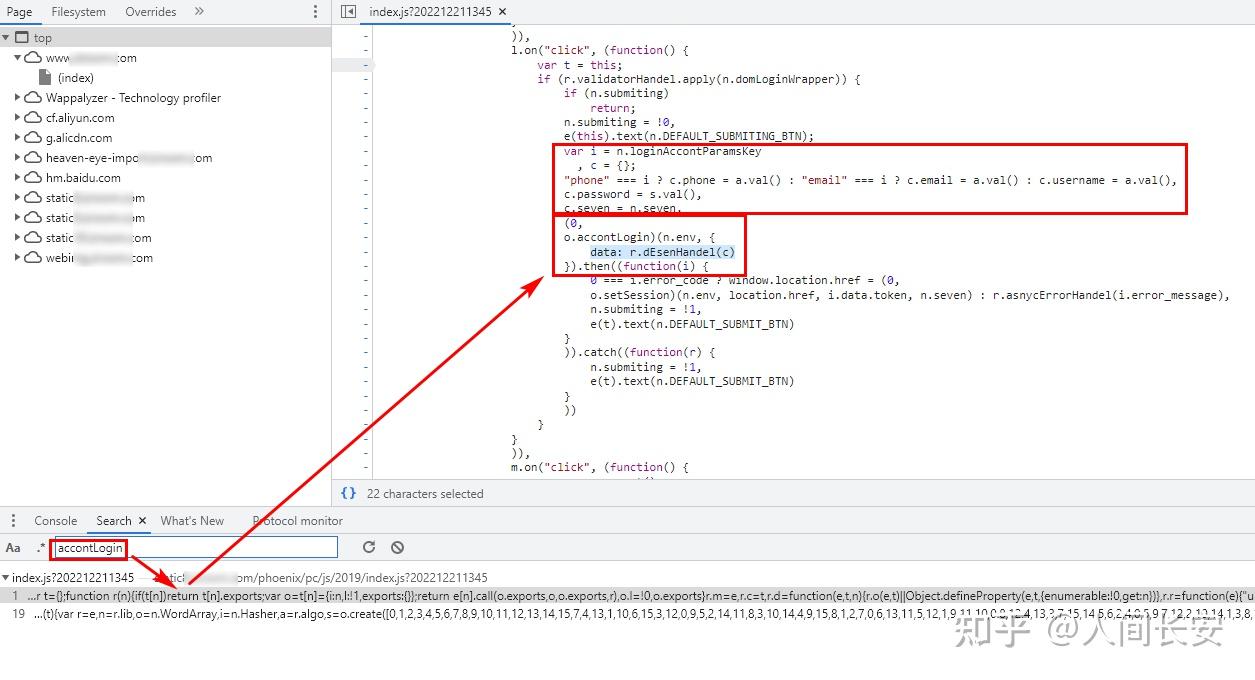Open the Page navigator tab
Screen dimensions: 1255x680
click(19, 12)
